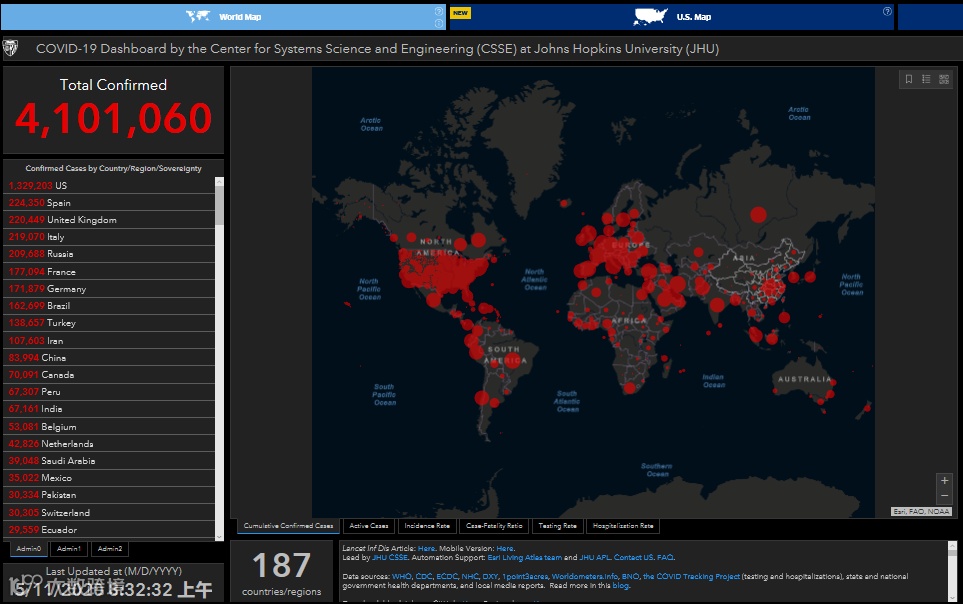Image resolution: width=963 pixels, height=604 pixels.
Task: Click the info panel scrollbar up arrow
Action: pyautogui.click(x=952, y=546)
